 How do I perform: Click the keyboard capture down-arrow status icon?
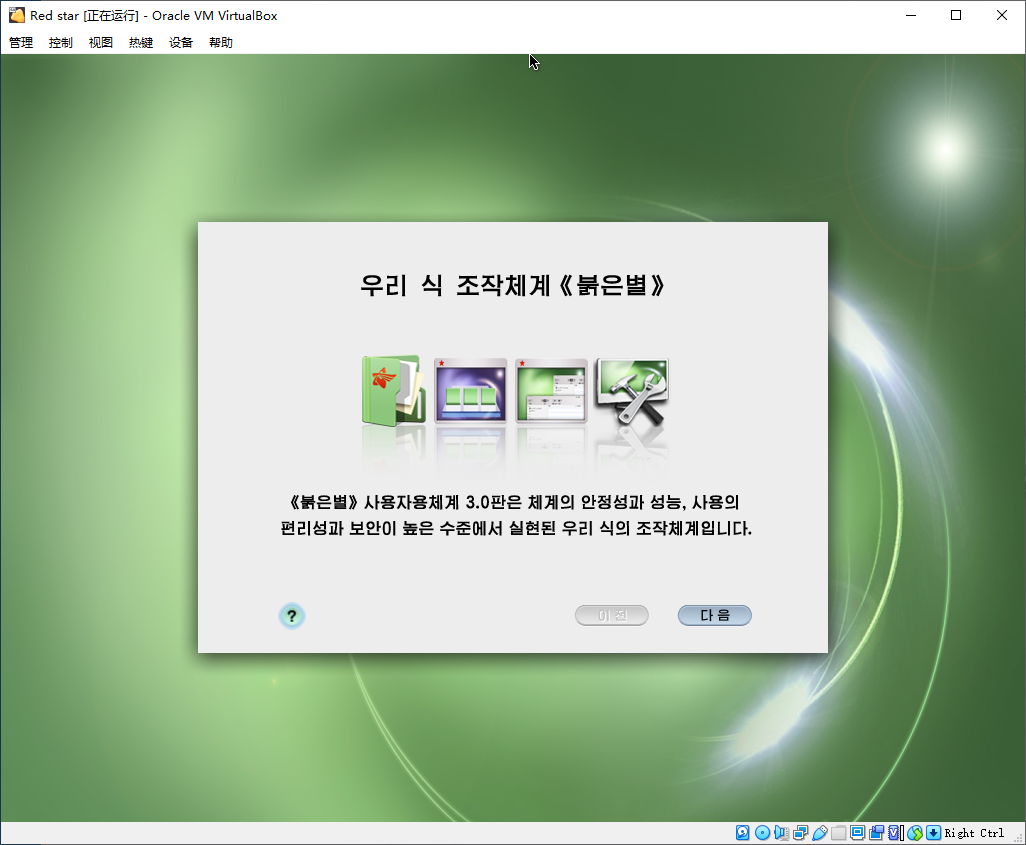(934, 833)
